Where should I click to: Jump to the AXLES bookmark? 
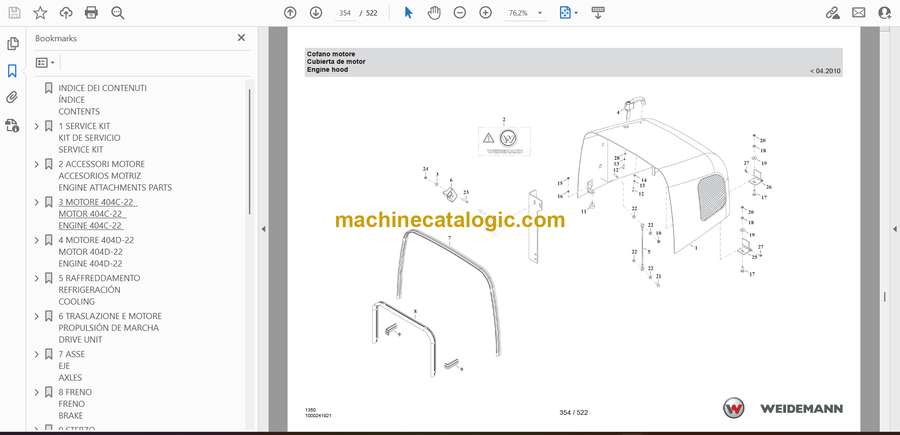point(70,378)
